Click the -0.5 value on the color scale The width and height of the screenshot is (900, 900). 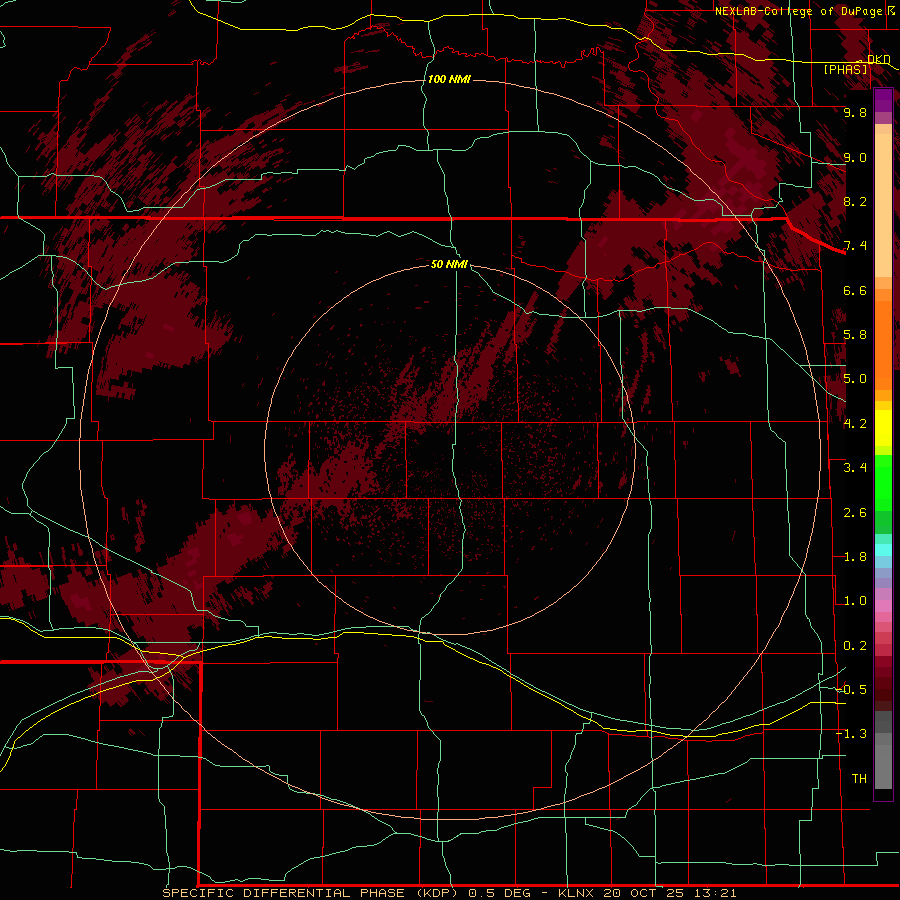851,690
